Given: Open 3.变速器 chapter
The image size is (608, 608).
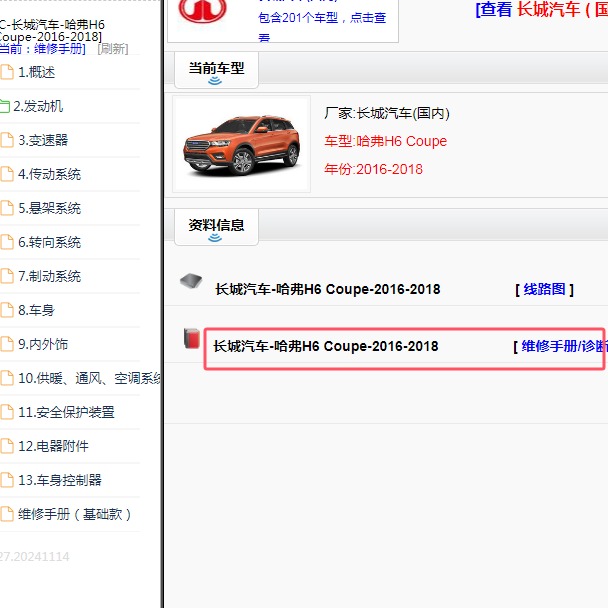Looking at the screenshot, I should point(43,140).
